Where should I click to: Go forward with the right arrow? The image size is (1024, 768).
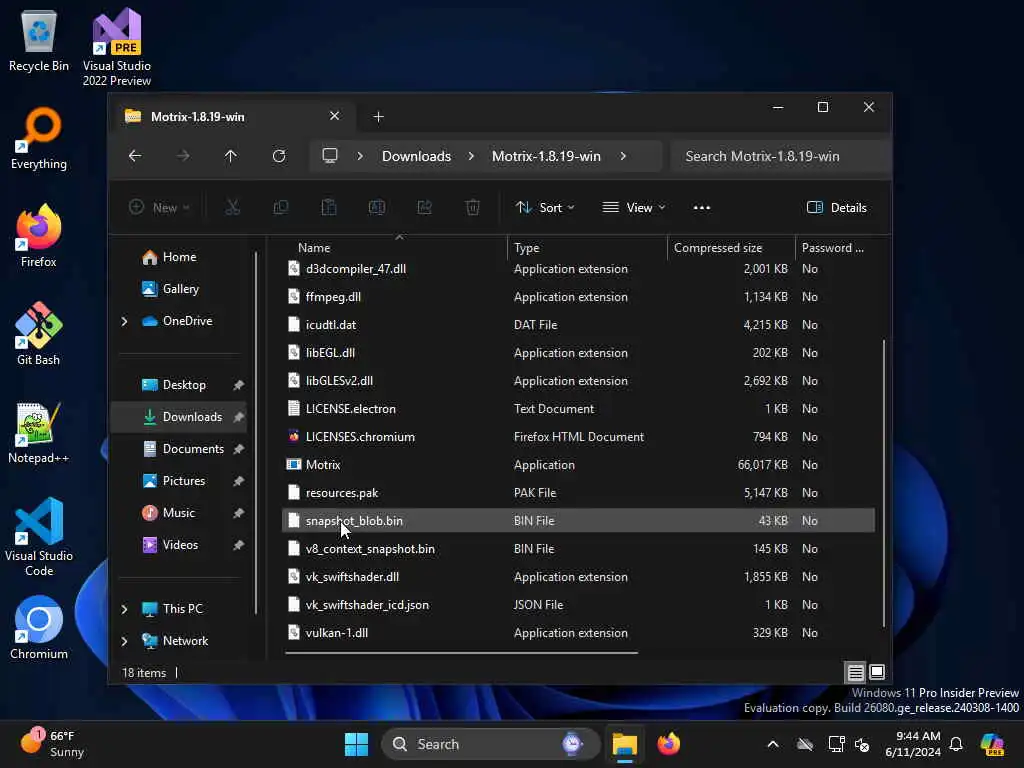pos(184,156)
